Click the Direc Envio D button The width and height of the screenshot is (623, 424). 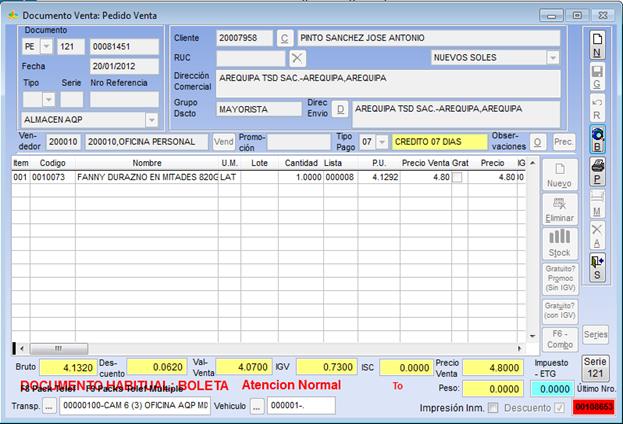tap(340, 109)
